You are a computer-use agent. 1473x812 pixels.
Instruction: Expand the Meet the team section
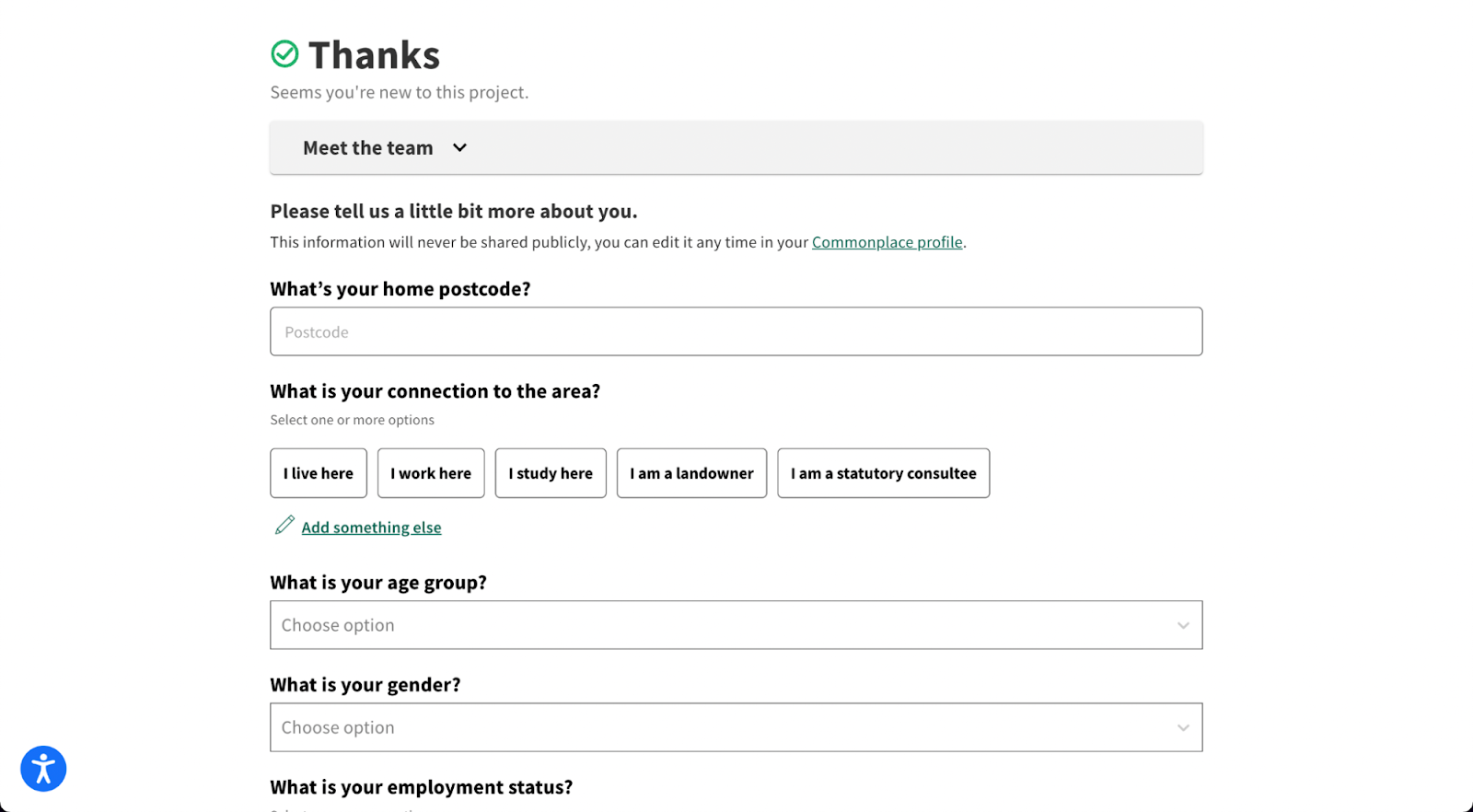click(368, 147)
